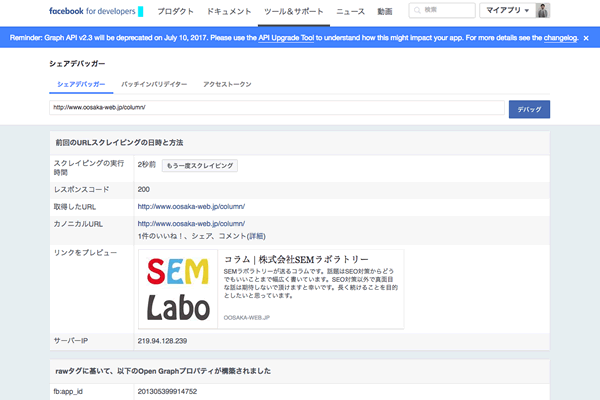
Task: Open the プロダクト menu
Action: coord(175,11)
